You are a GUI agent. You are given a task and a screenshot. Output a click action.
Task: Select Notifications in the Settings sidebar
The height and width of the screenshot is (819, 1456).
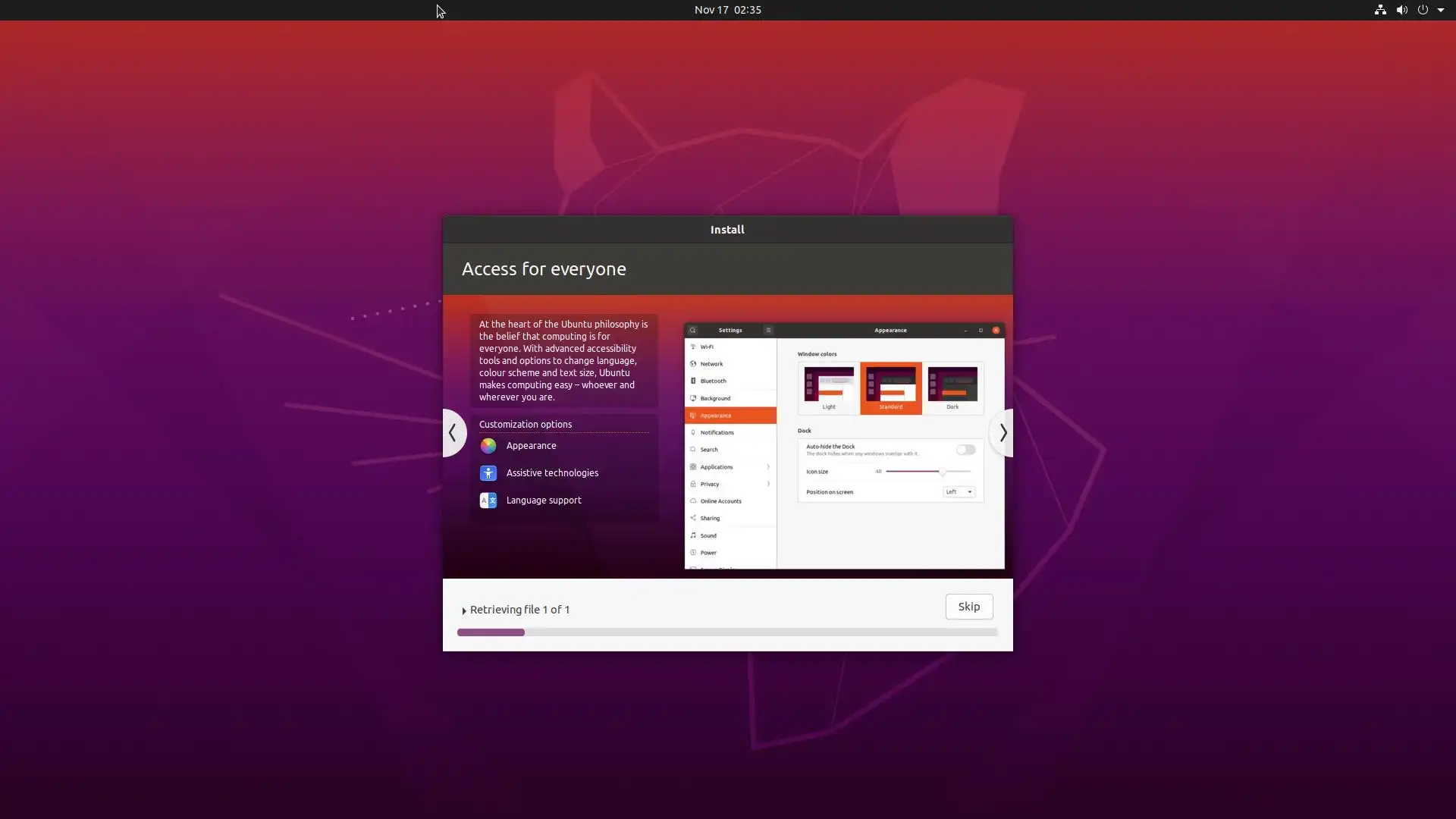click(x=730, y=433)
